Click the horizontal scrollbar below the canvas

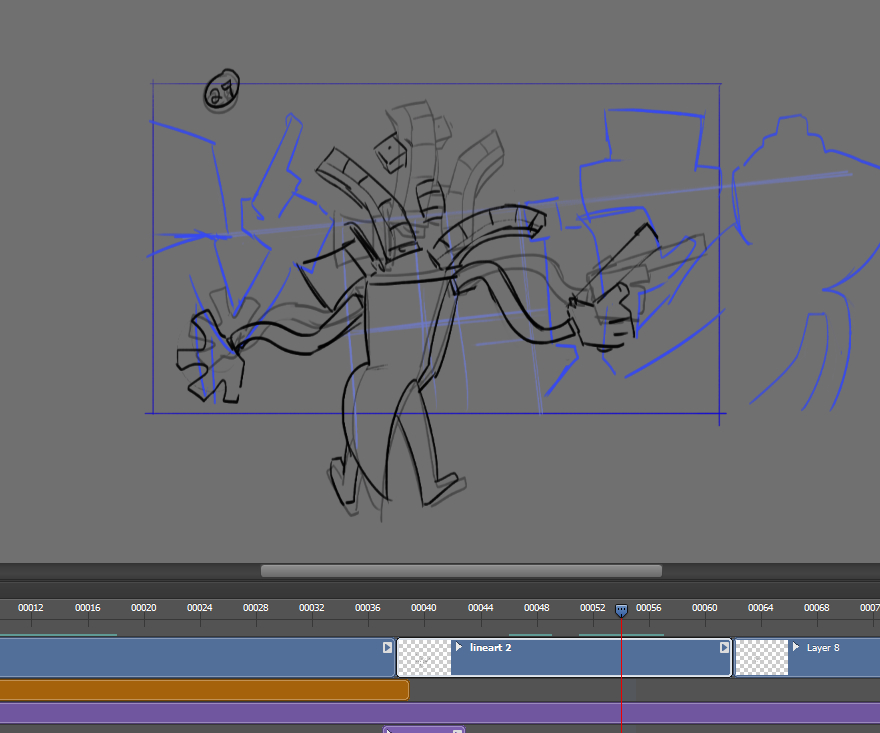pos(461,571)
